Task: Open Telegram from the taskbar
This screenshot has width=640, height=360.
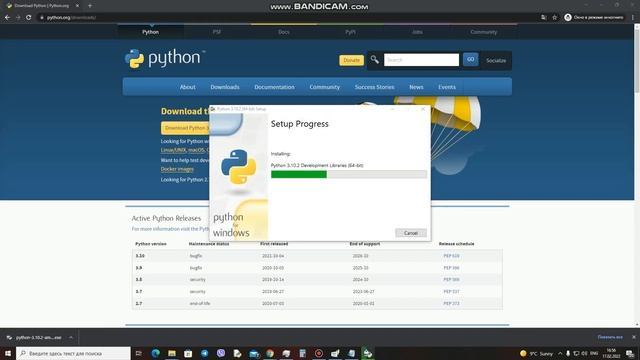Action: tap(204, 353)
